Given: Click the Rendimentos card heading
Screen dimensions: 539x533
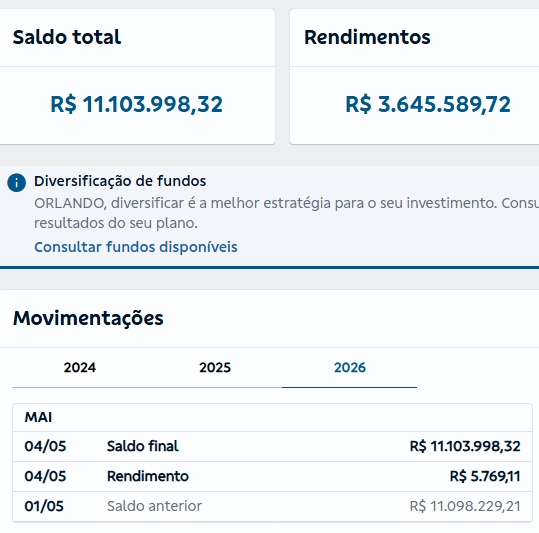Looking at the screenshot, I should 367,37.
